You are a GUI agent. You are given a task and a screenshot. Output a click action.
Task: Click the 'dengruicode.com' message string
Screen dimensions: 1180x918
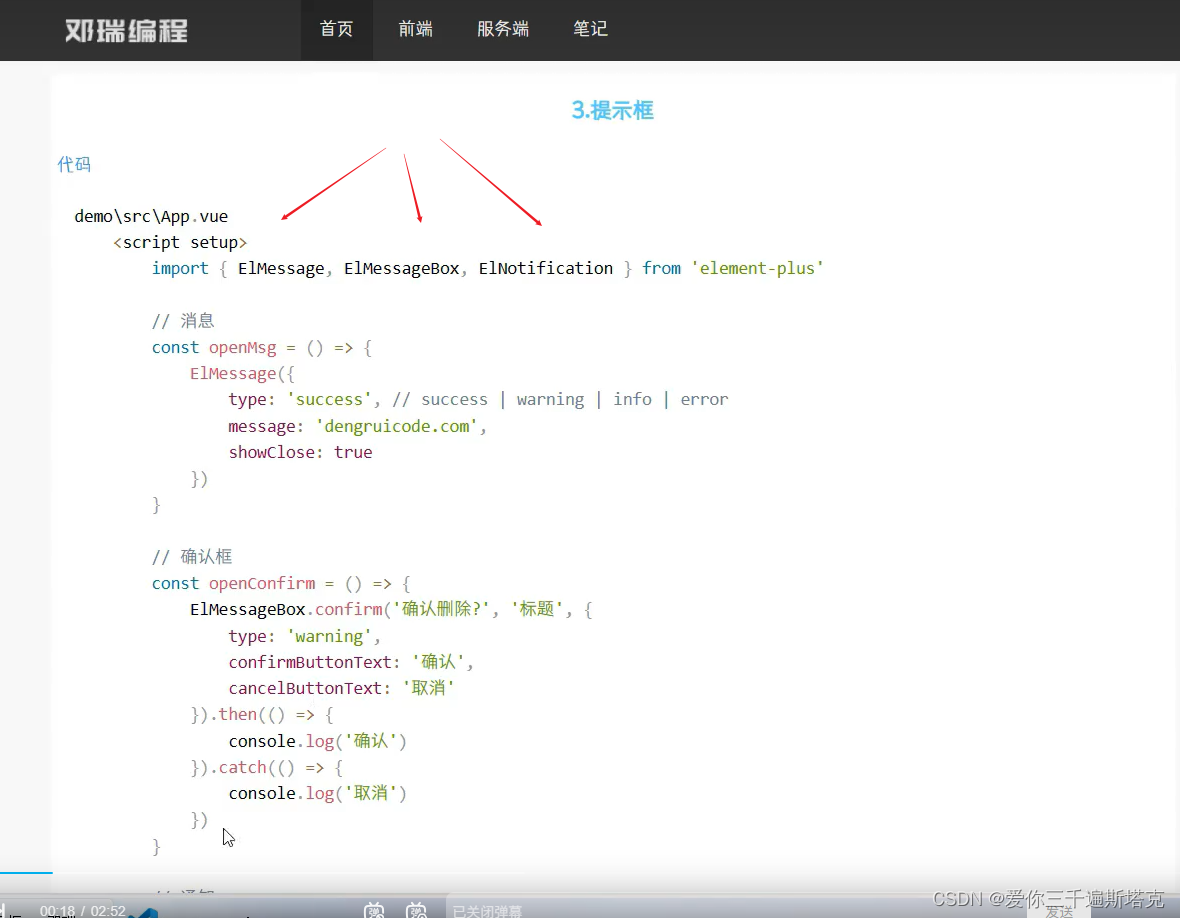pyautogui.click(x=397, y=427)
